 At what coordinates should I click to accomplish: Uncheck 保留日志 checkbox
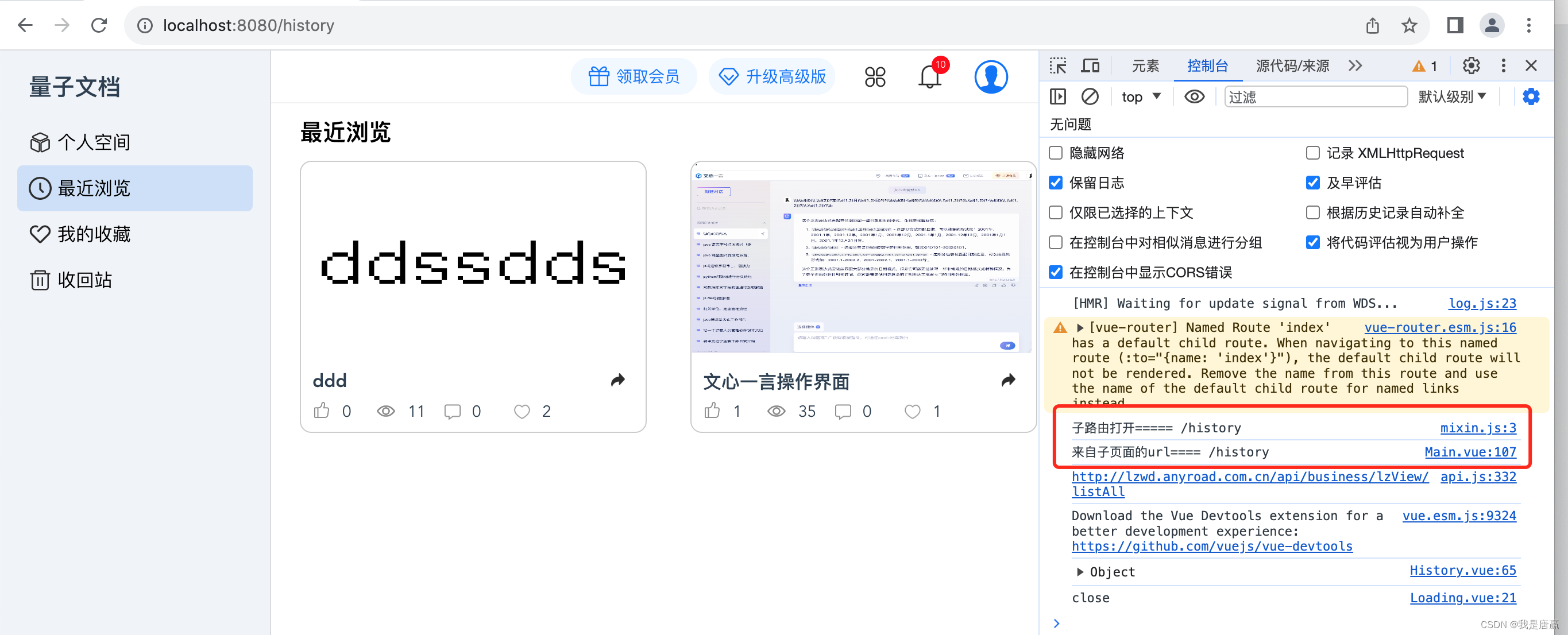click(x=1056, y=183)
